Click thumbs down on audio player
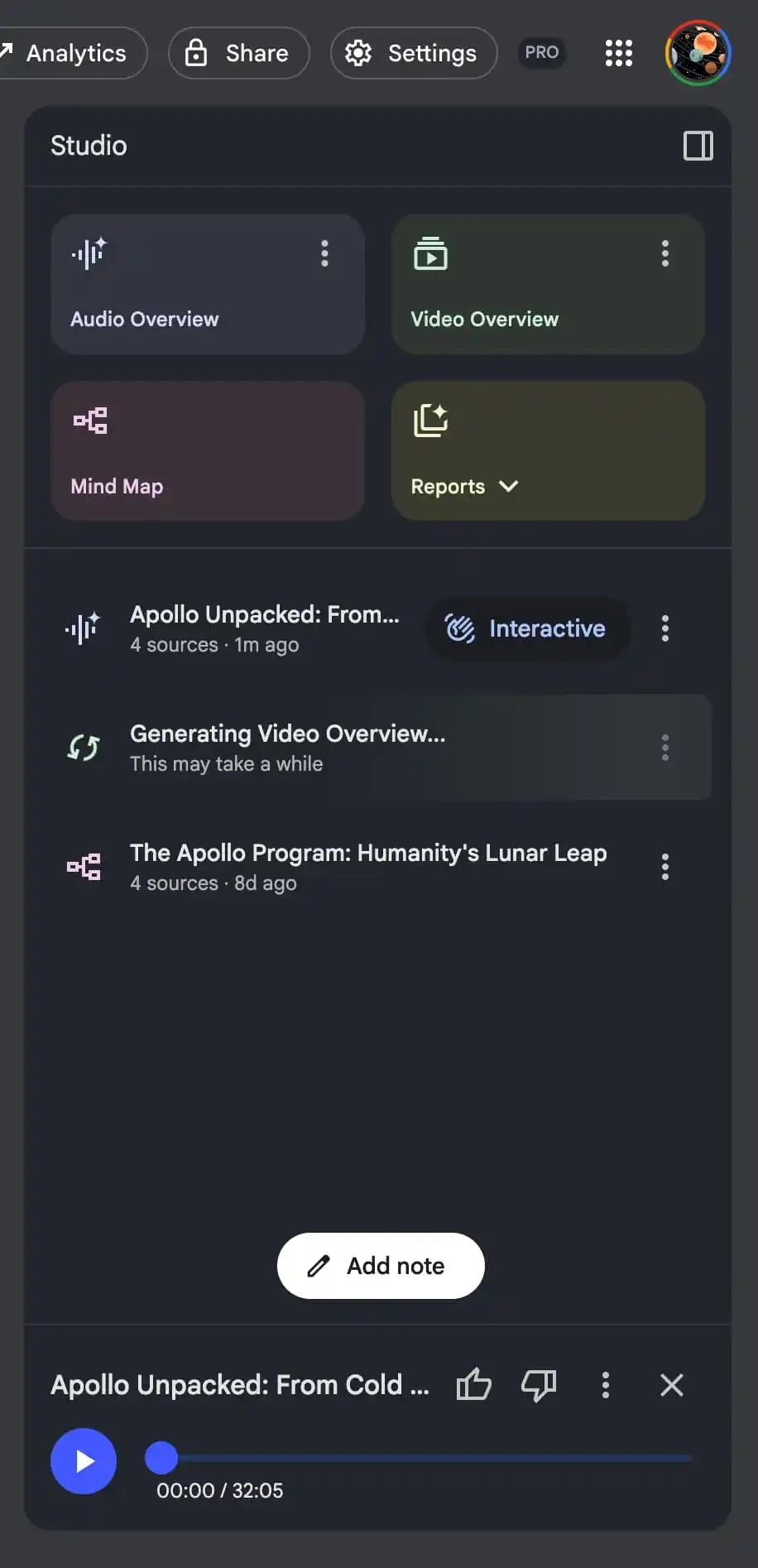758x1568 pixels. [539, 1384]
